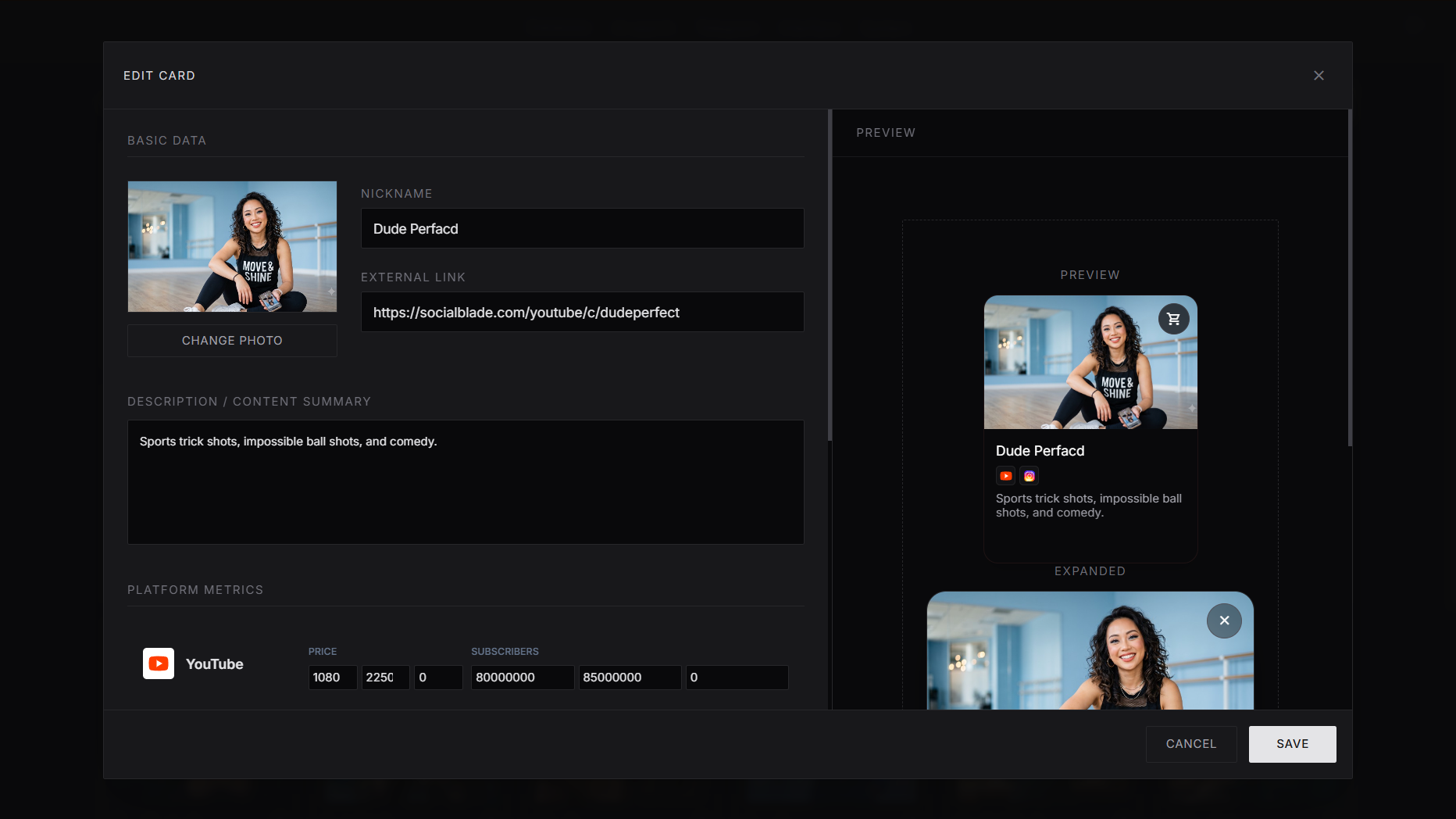Click the YouTube logo in Platform Metrics
This screenshot has height=819, width=1456.
coord(159,663)
